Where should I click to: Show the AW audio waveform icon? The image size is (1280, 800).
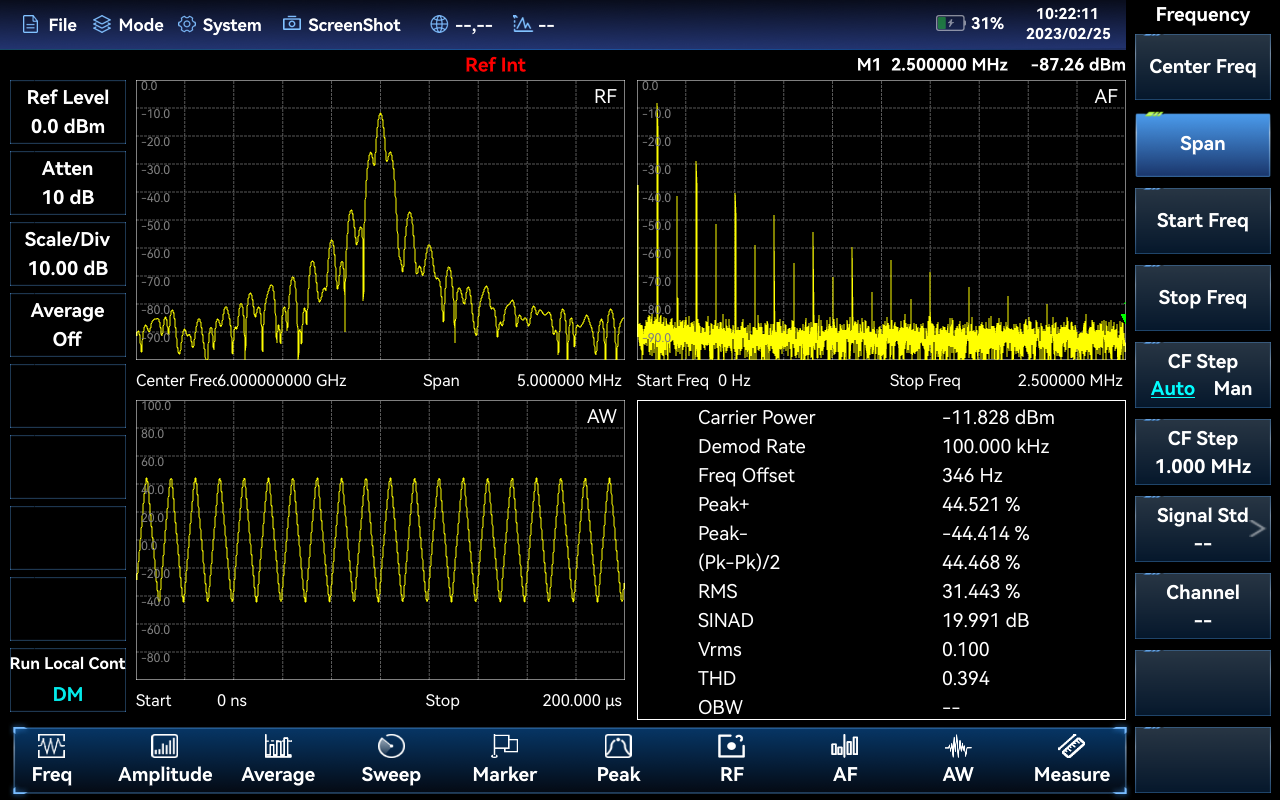click(958, 747)
